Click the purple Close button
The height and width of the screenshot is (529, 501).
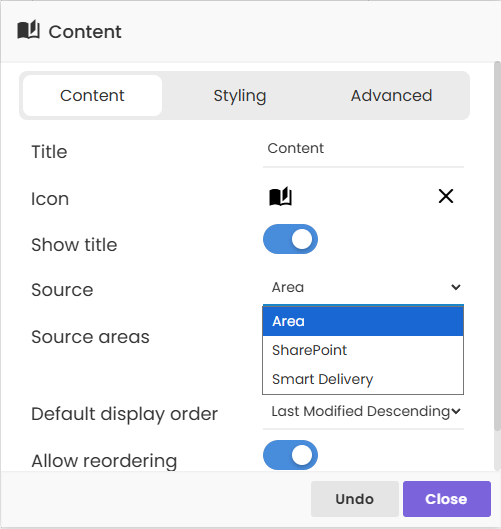point(447,499)
